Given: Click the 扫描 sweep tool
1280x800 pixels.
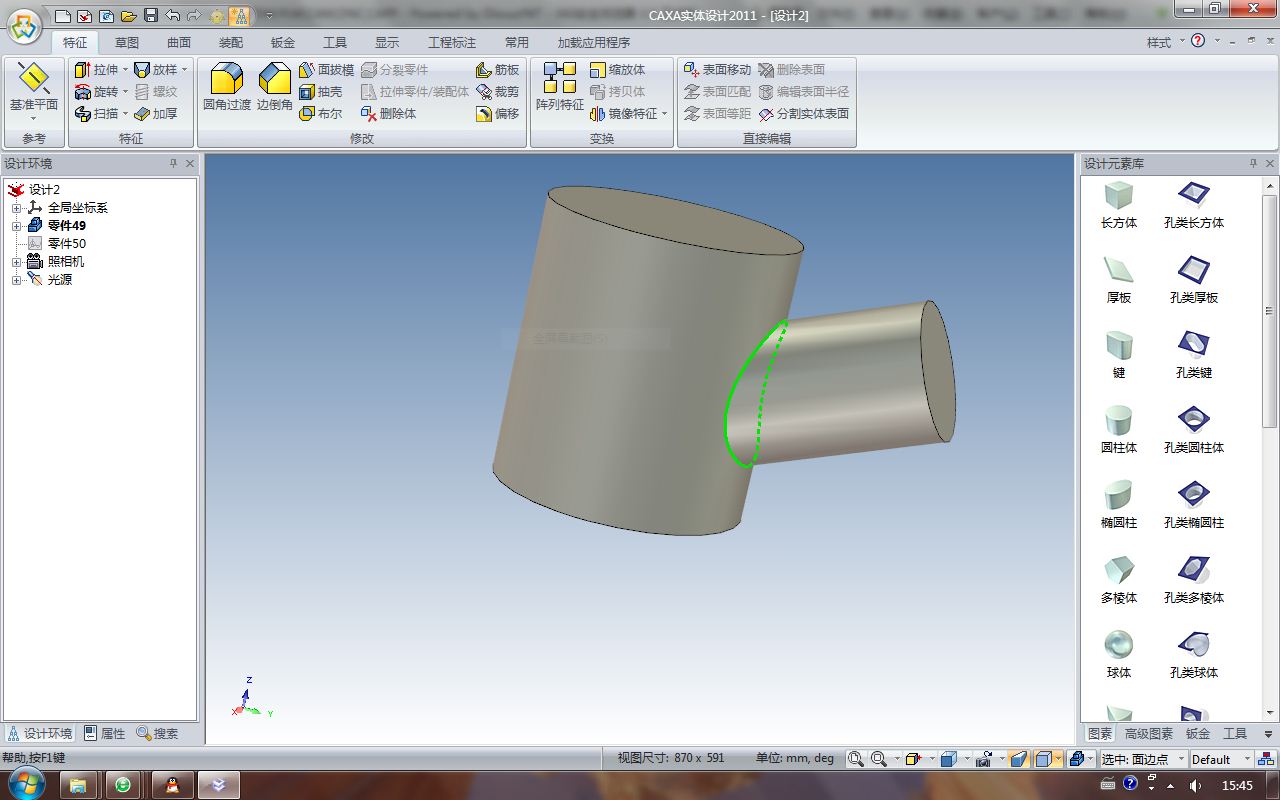Looking at the screenshot, I should (x=97, y=114).
